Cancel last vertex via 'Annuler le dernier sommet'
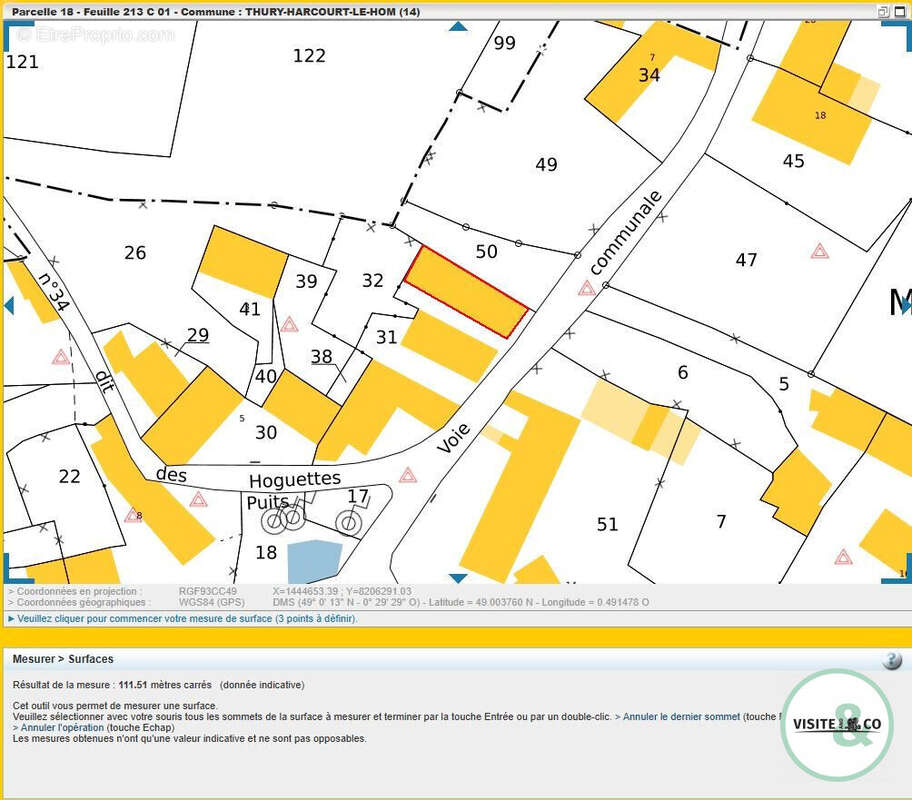The width and height of the screenshot is (912, 800). 681,717
